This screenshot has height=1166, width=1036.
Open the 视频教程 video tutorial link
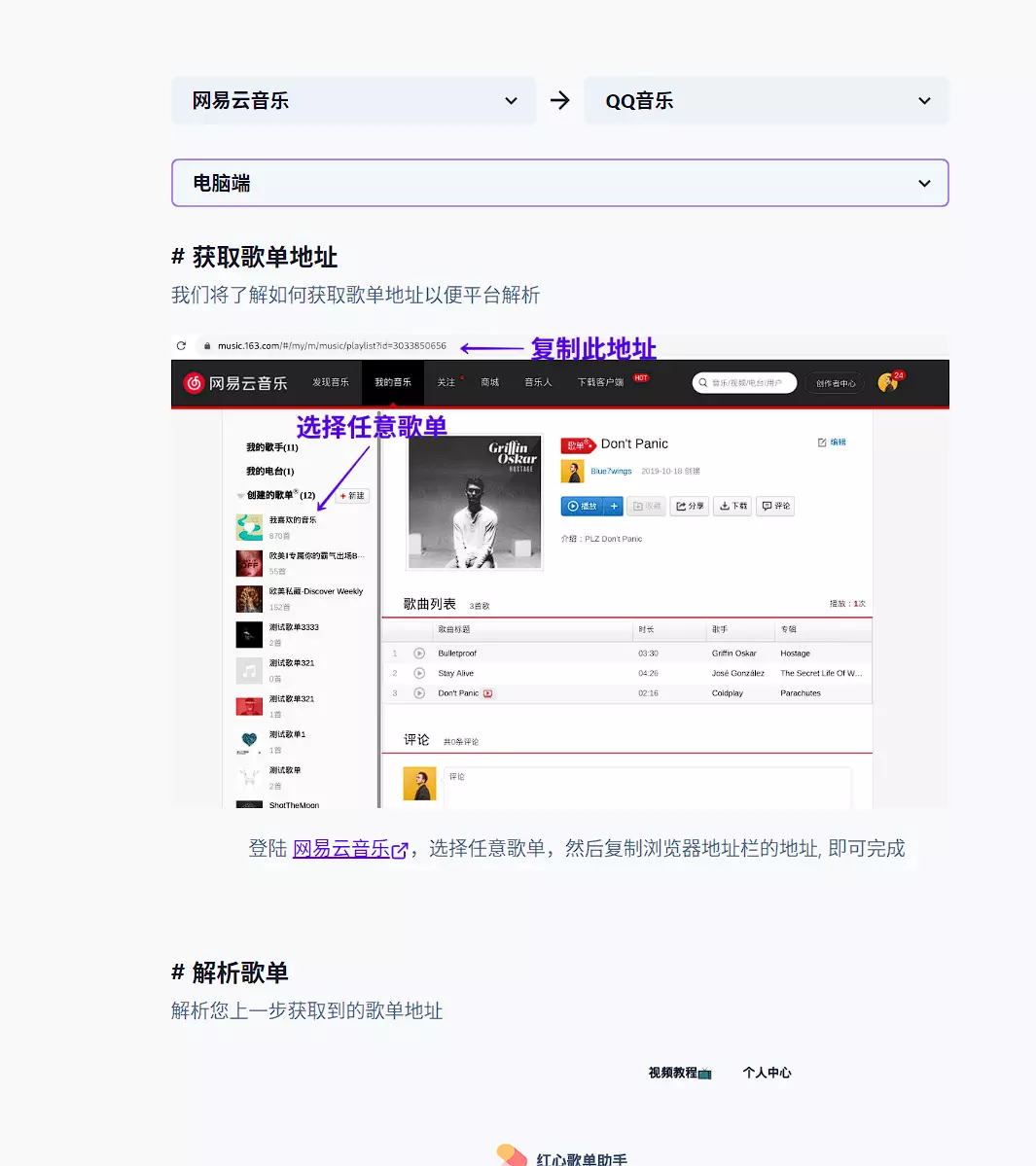(679, 1073)
